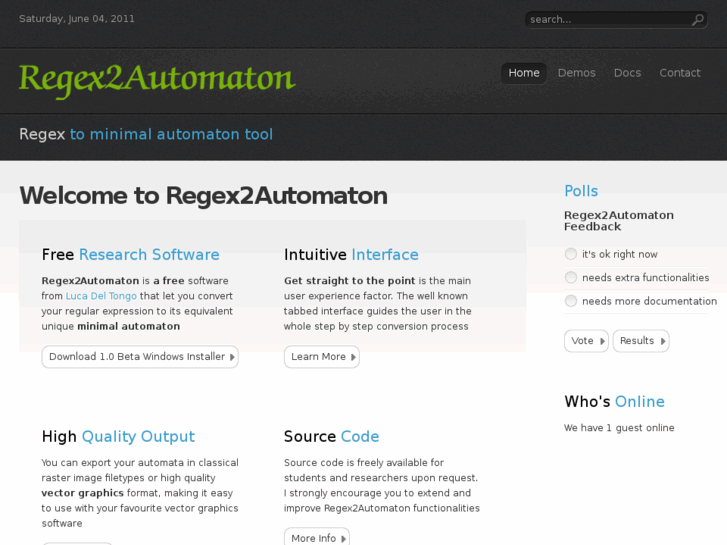Download 1.0 Beta Windows Installer
This screenshot has height=545, width=727.
140,357
